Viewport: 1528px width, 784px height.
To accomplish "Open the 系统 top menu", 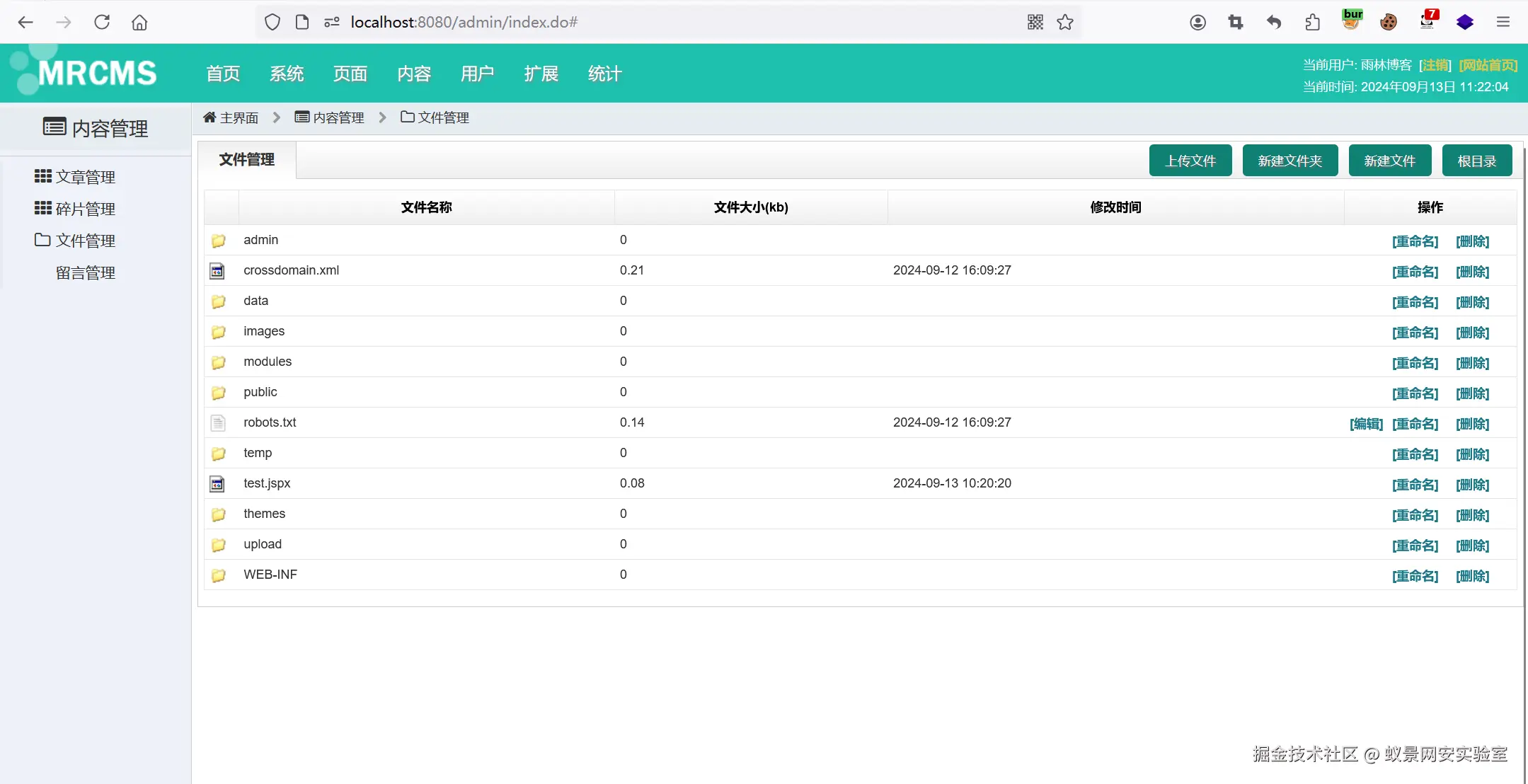I will click(286, 74).
